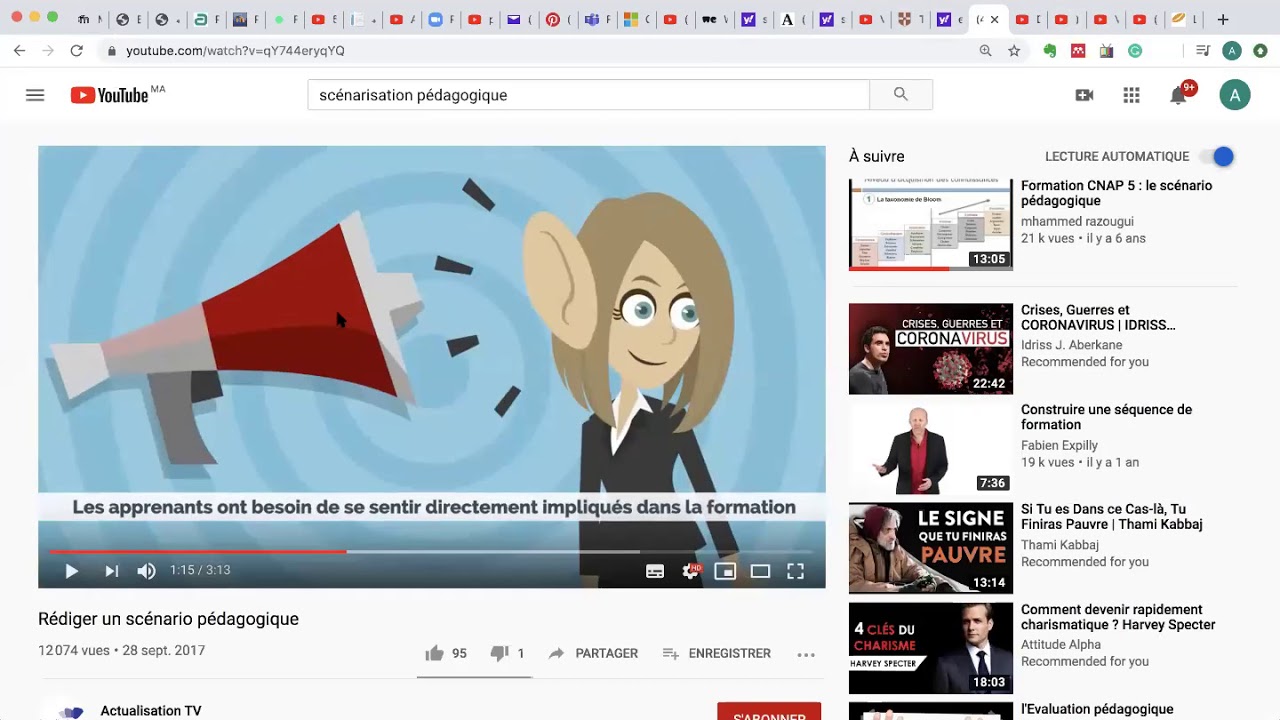Viewport: 1280px width, 720px height.
Task: Seek in the video progress bar
Action: (432, 551)
